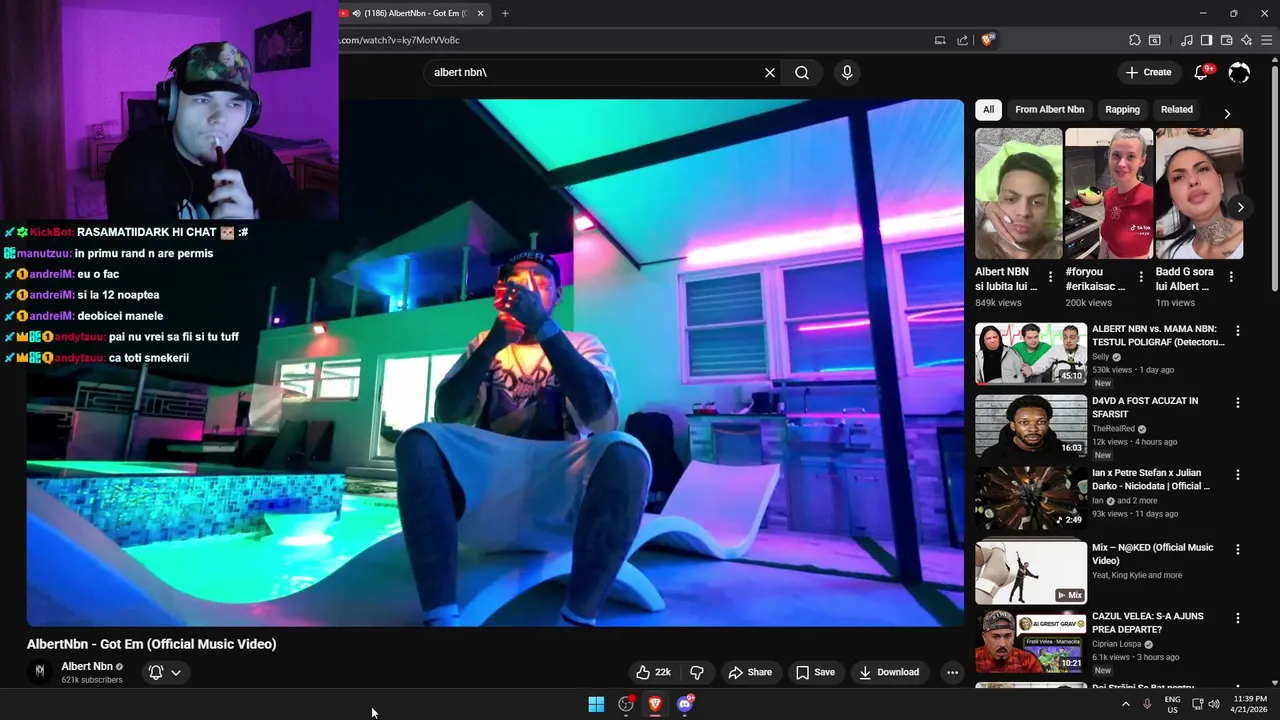
Task: Select the Rapping filter chip
Action: [x=1122, y=110]
